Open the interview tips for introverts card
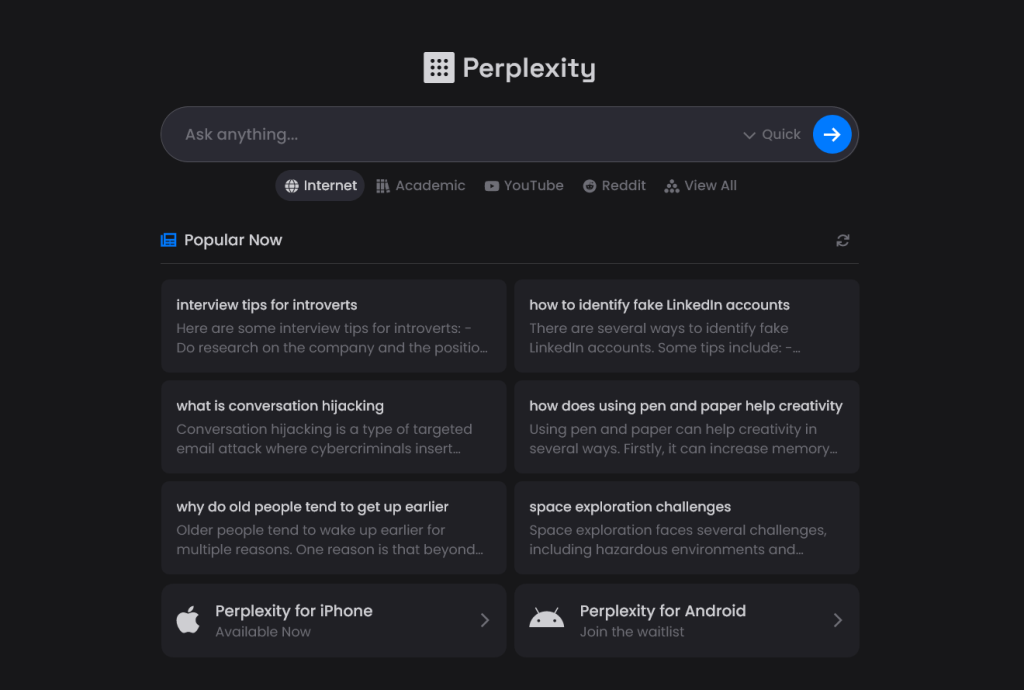 pos(333,325)
